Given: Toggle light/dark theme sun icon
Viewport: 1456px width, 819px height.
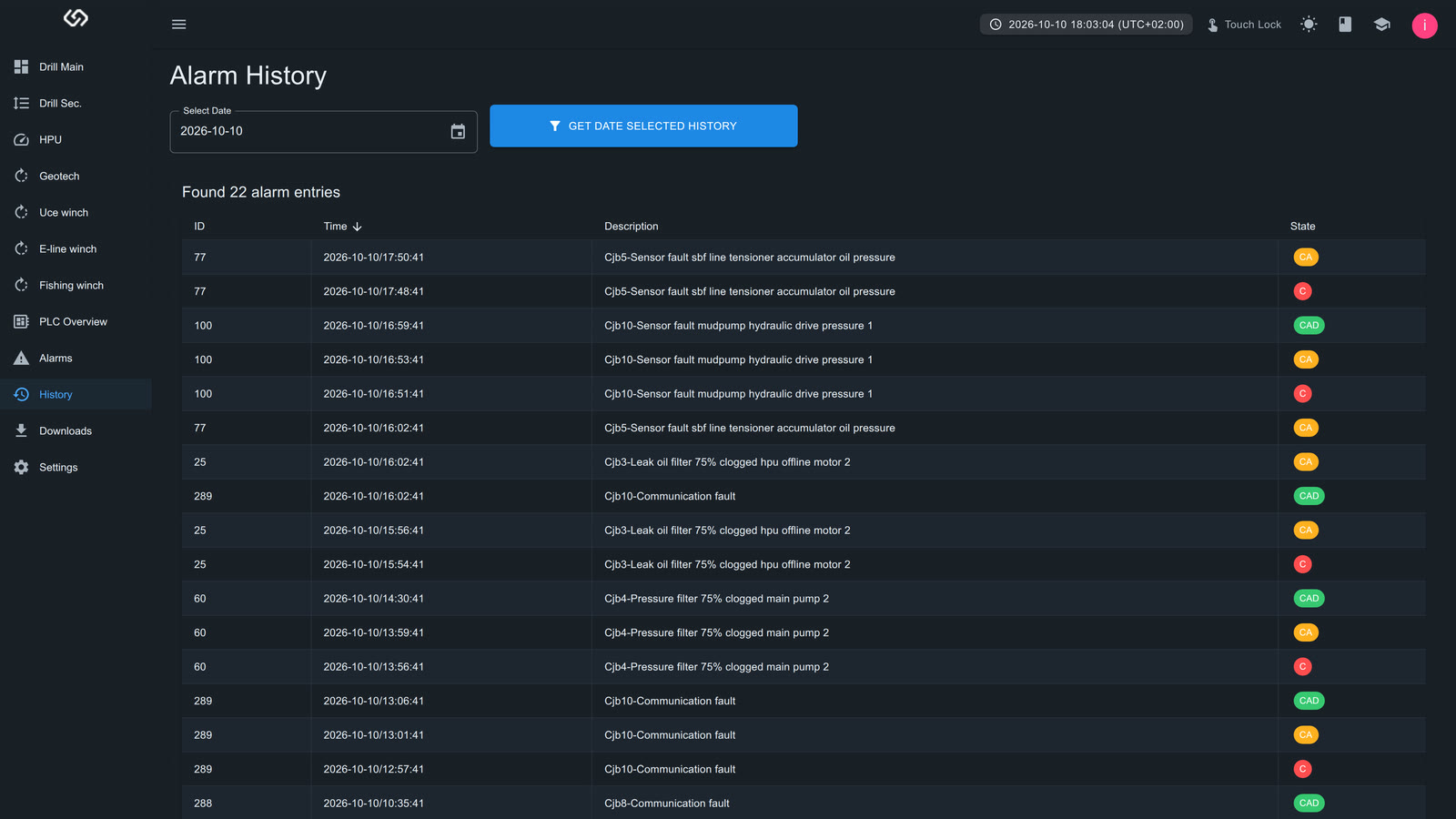Looking at the screenshot, I should coord(1309,25).
